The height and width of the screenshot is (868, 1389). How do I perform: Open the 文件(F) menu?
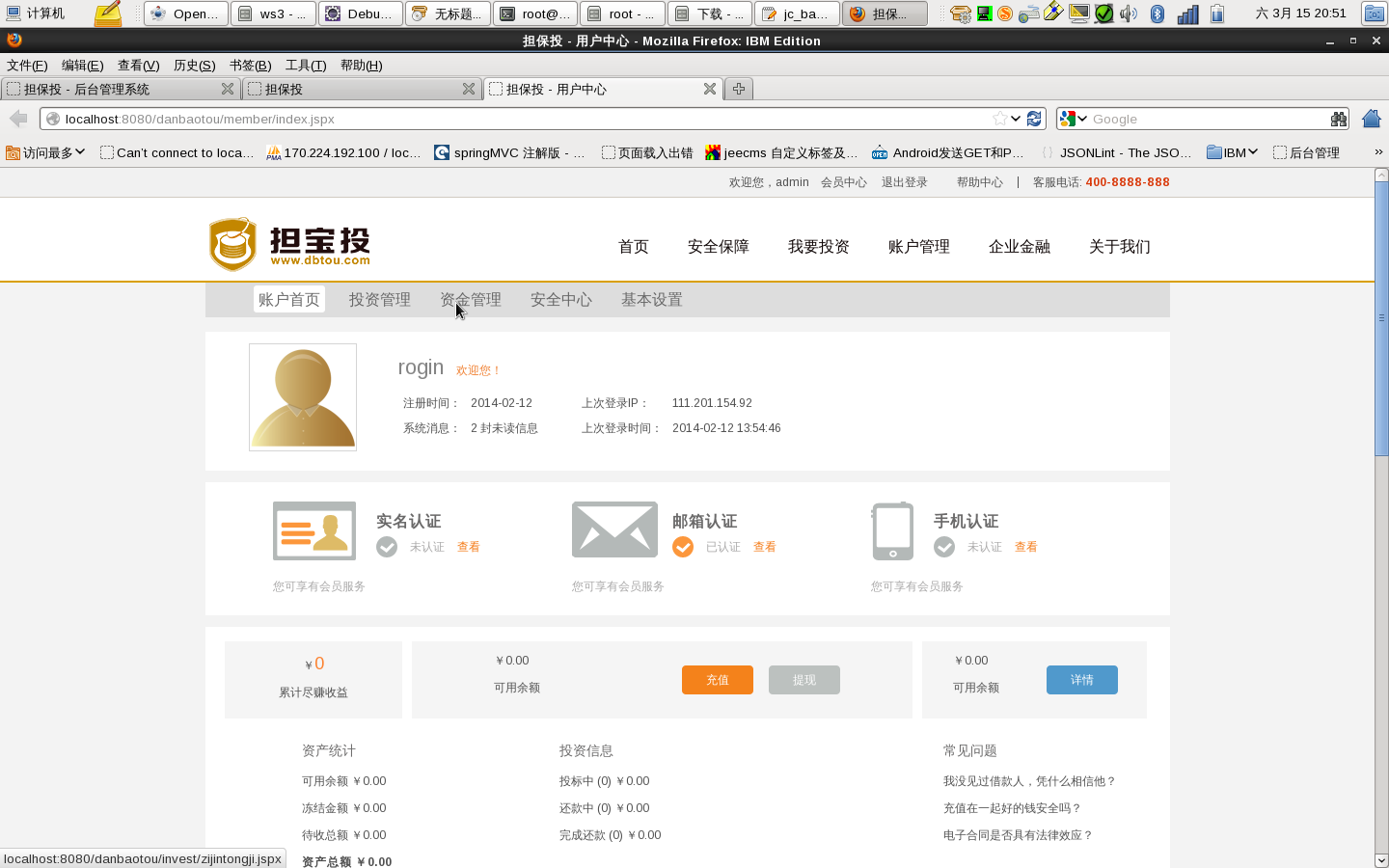coord(27,66)
